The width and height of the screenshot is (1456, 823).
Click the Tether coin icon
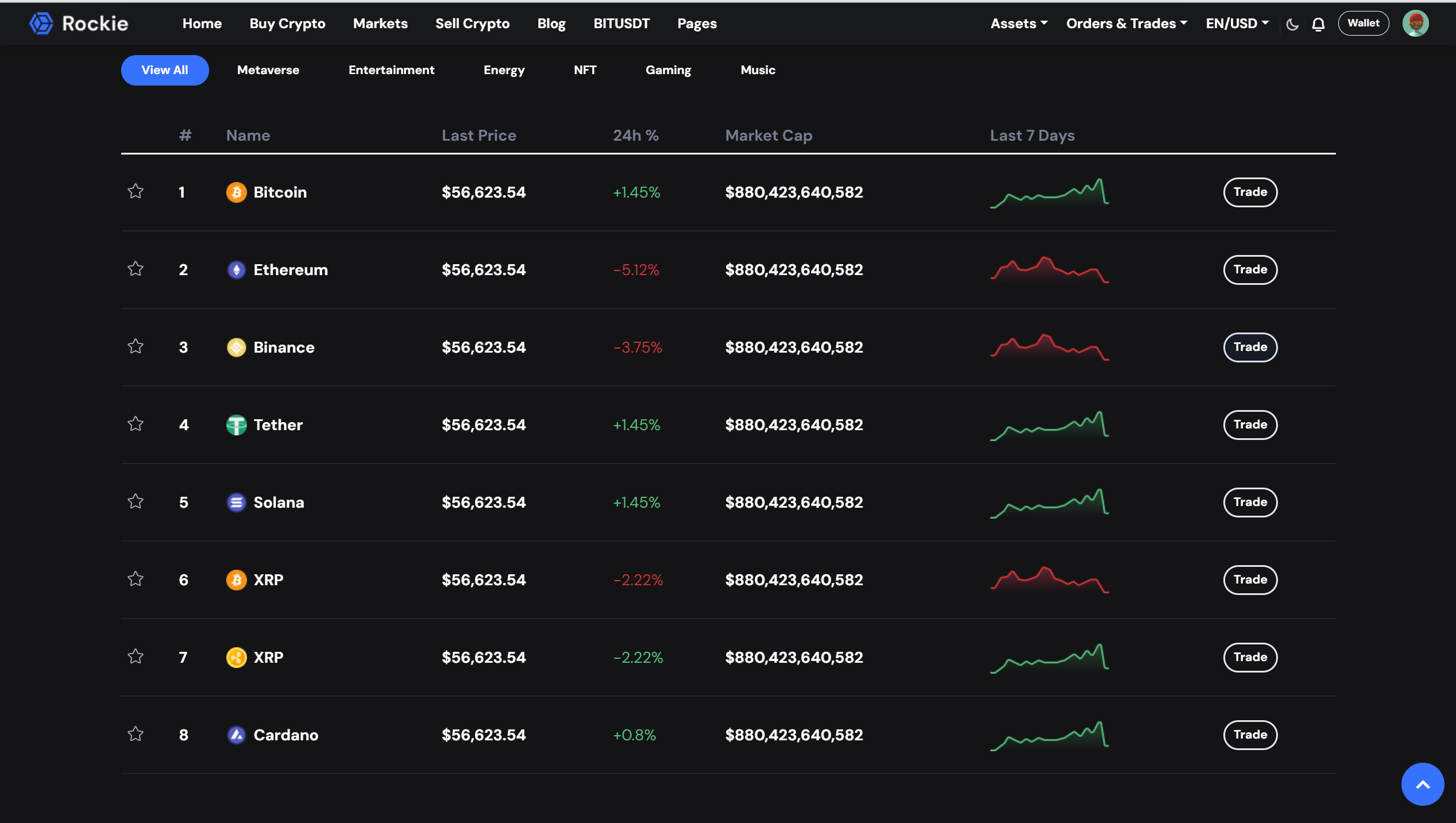(x=236, y=424)
